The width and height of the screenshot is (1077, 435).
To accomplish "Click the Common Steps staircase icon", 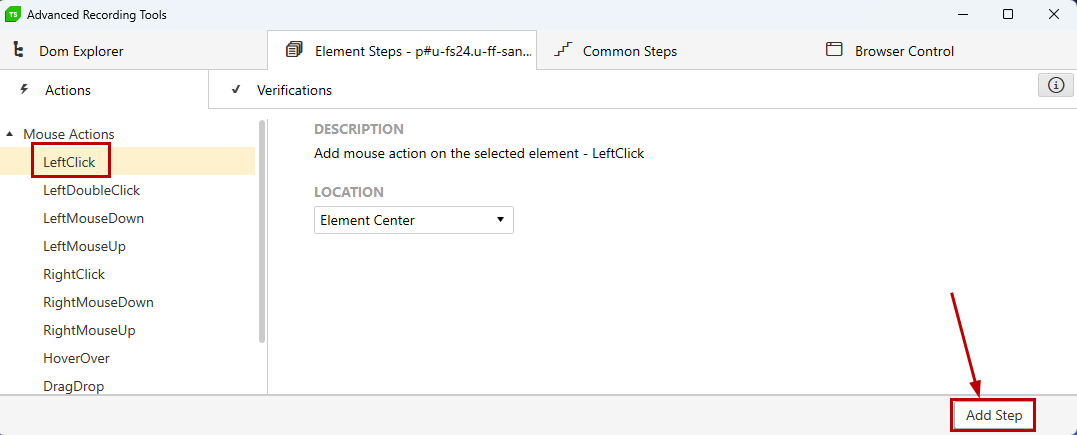I will [x=563, y=49].
